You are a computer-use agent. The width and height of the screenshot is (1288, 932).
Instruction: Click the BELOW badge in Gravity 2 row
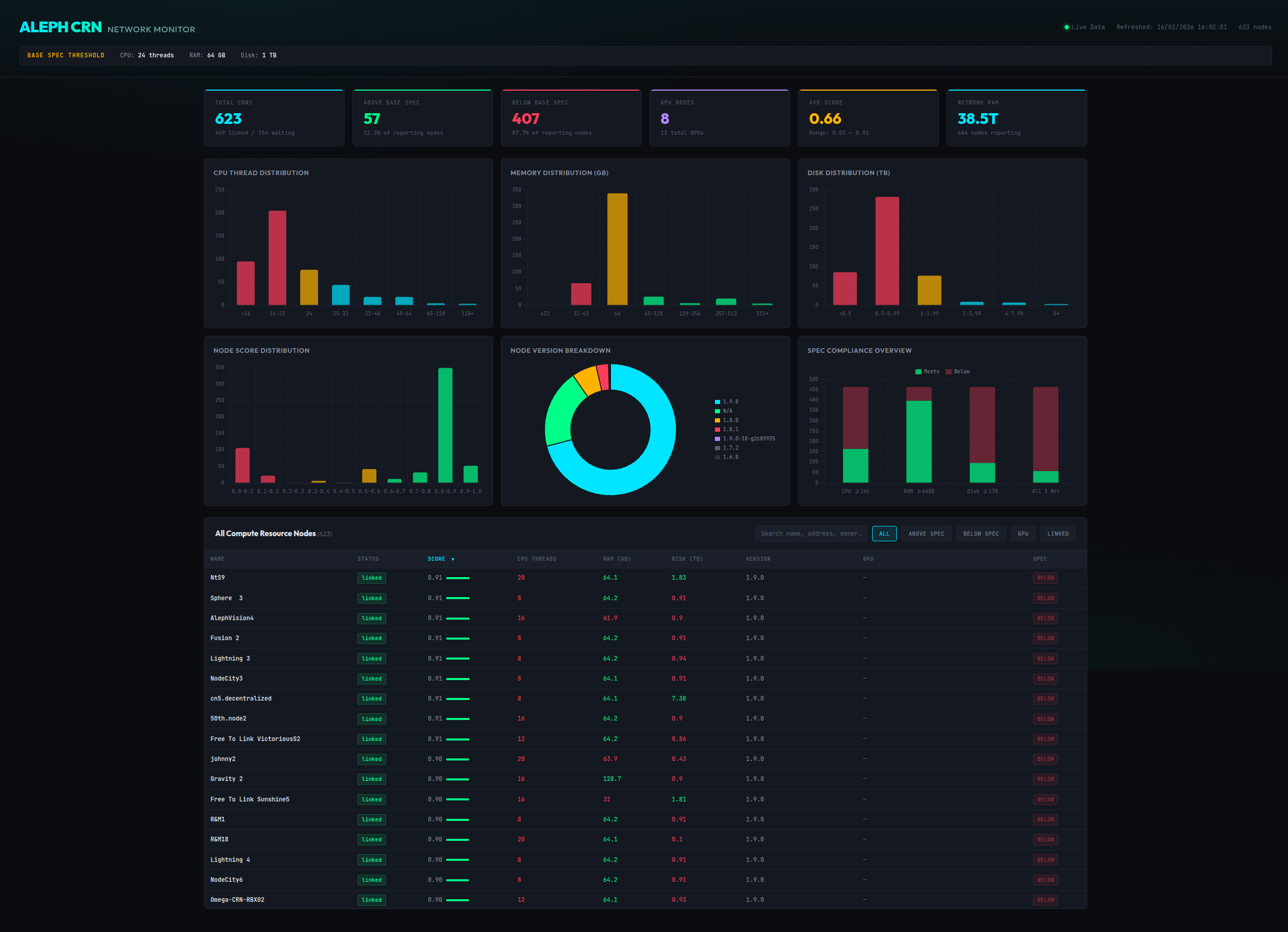pyautogui.click(x=1044, y=779)
